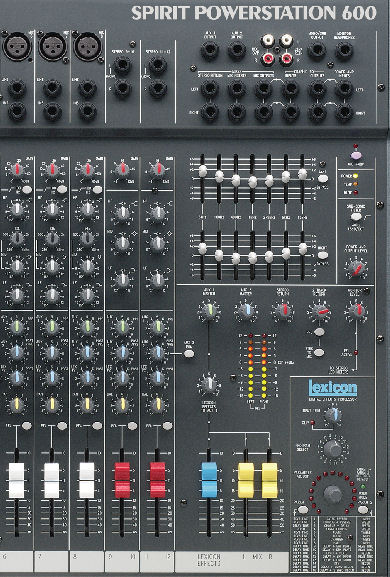Click the blue Lexicon effects master fader
The image size is (390, 577).
[209, 480]
